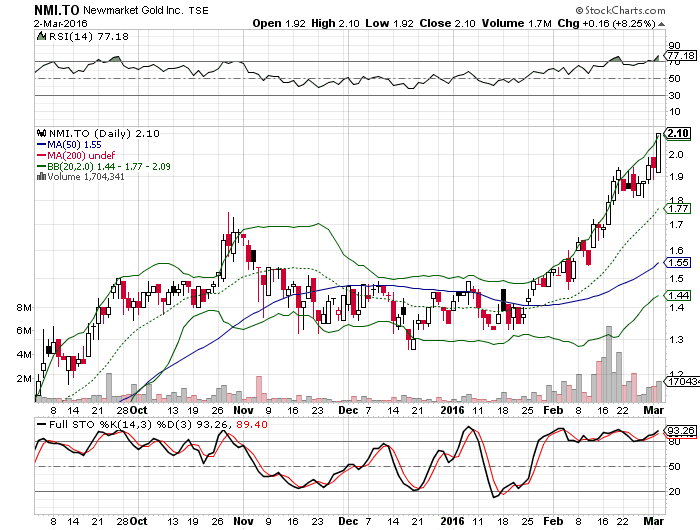Click the 2M volume axis label
The width and height of the screenshot is (700, 530).
[24, 378]
